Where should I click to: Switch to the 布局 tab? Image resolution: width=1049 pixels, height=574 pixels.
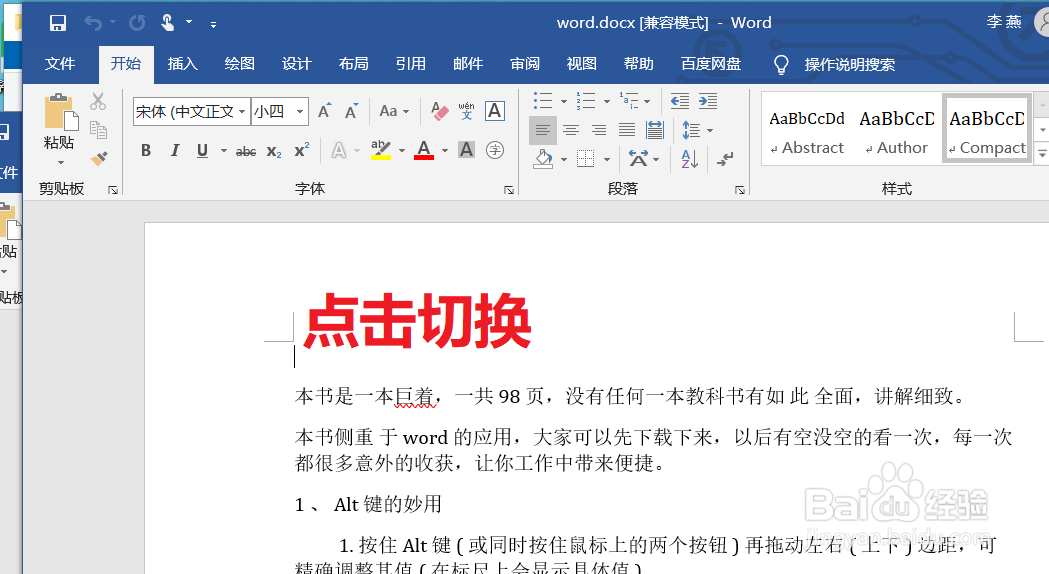(353, 64)
